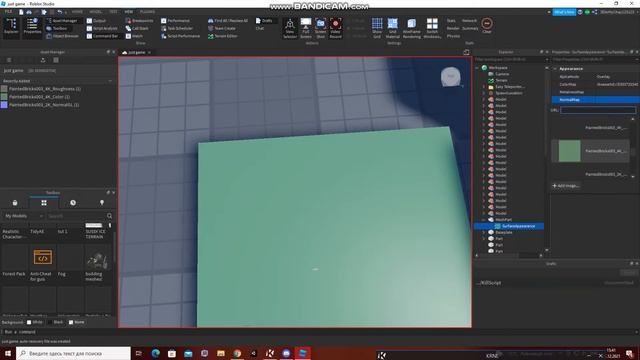Open the Task Scheduler
Image resolution: width=640 pixels, height=360 pixels.
(x=177, y=28)
